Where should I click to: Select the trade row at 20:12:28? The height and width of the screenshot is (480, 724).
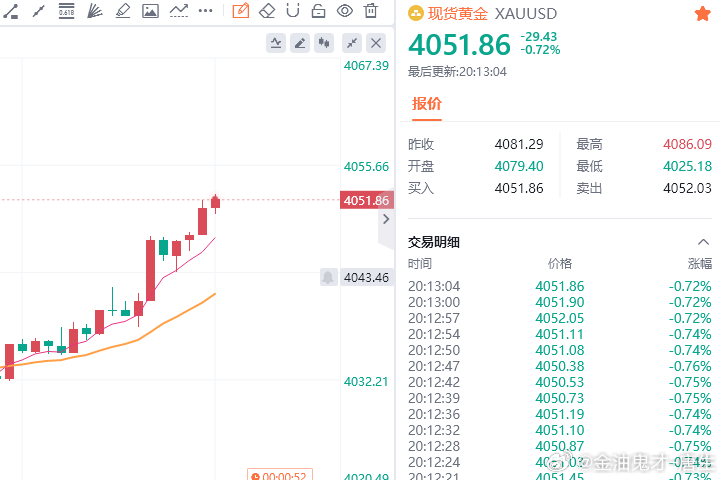pyautogui.click(x=560, y=446)
